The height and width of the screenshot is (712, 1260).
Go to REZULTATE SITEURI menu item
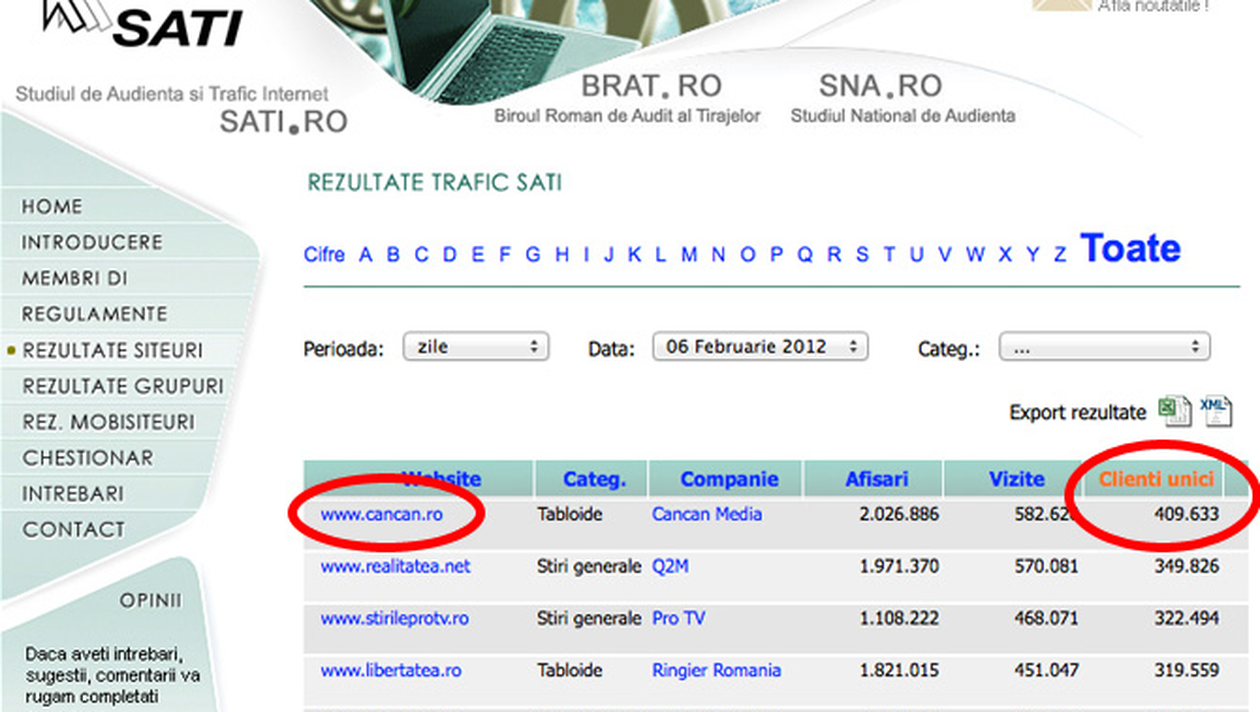point(112,351)
